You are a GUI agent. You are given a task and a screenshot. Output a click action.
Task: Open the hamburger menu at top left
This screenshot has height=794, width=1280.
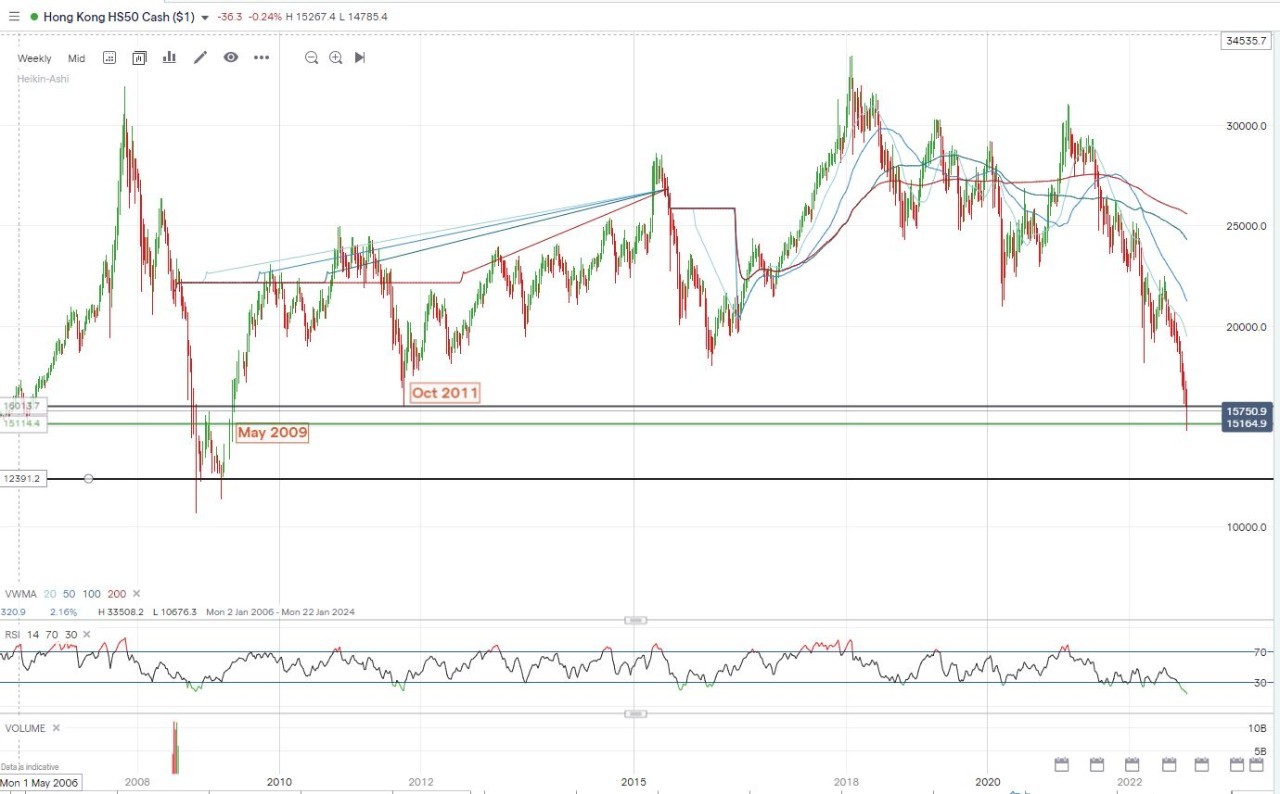coord(14,17)
